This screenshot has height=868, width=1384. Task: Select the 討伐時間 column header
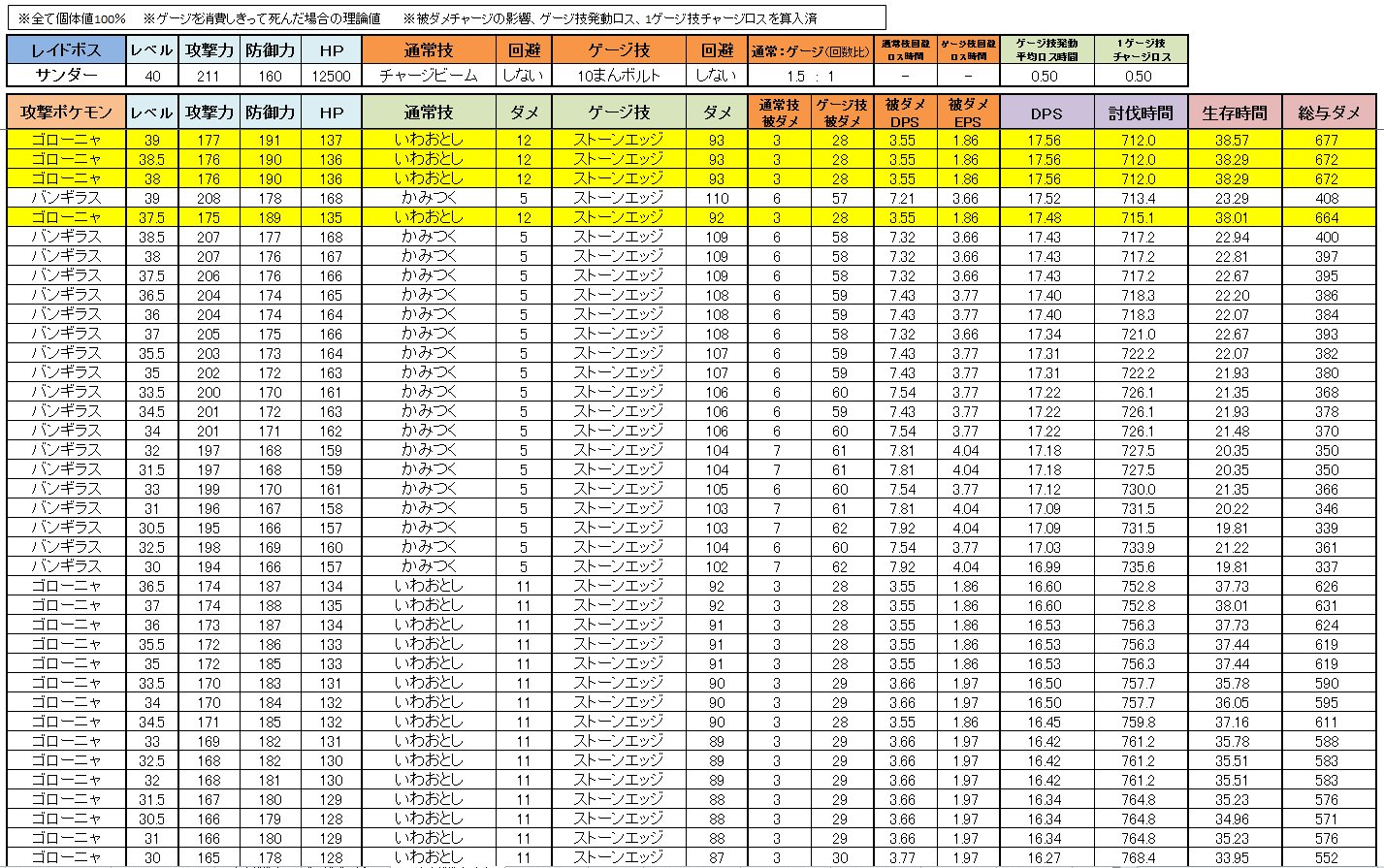point(1141,113)
